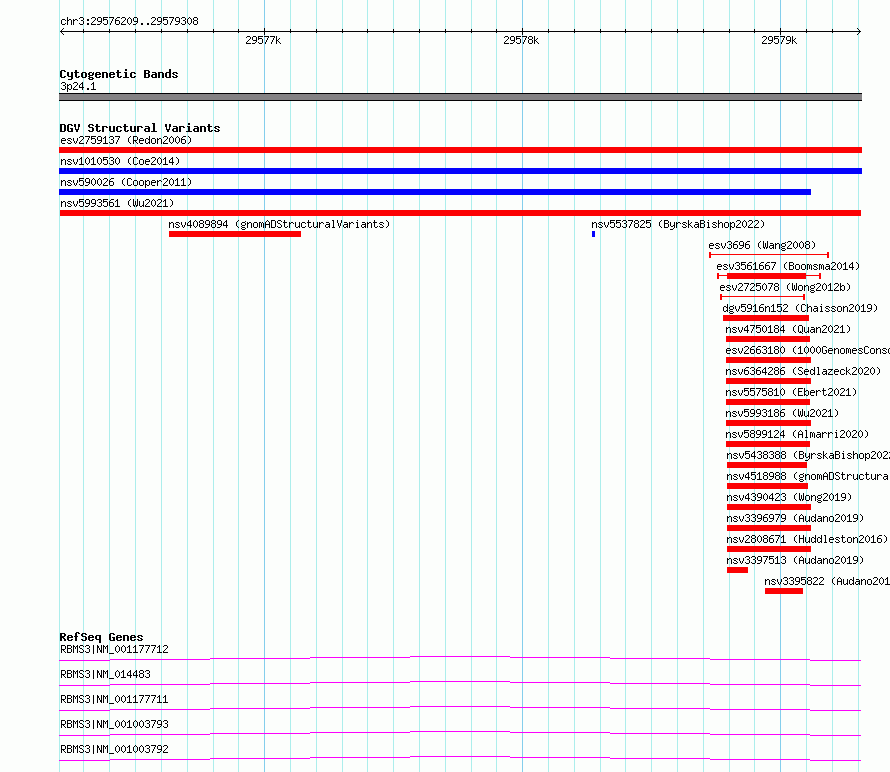Viewport: 890px width, 772px height.
Task: Open the nsv5575810 (Ebert2021) label
Action: point(791,392)
